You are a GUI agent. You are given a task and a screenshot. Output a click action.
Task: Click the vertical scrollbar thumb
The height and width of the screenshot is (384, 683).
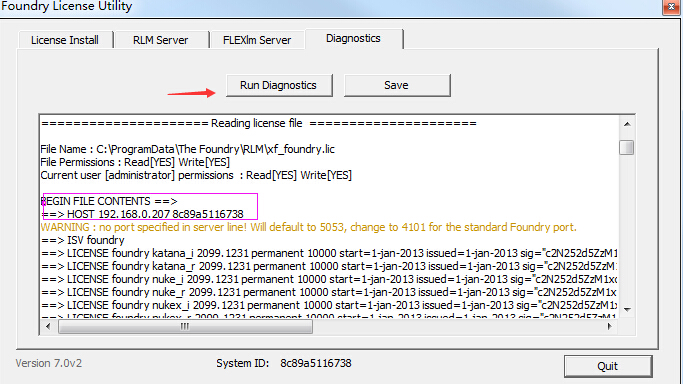(627, 147)
